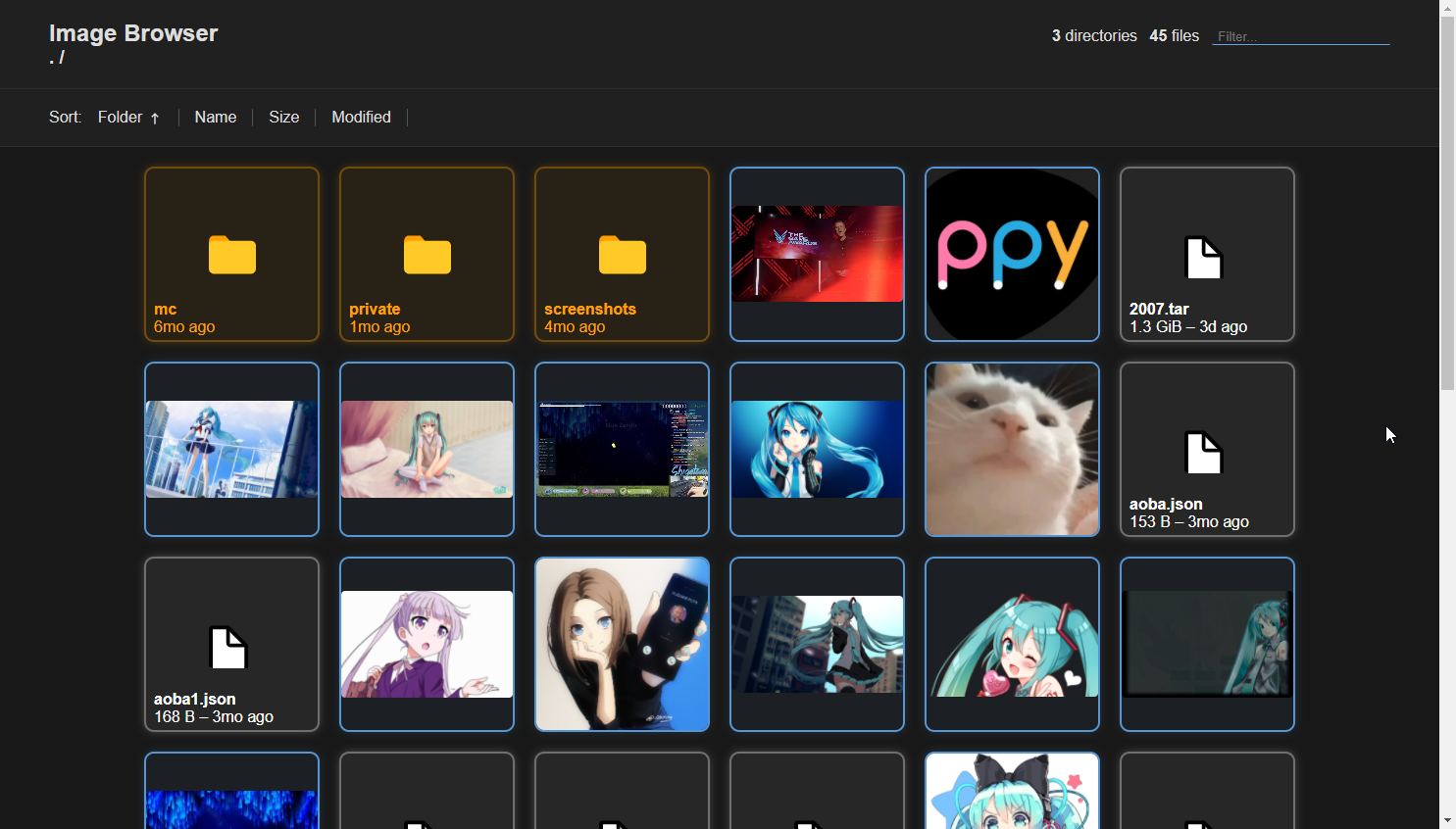Screen dimensions: 1456x829
Task: Open the red stage awards thumbnail
Action: coord(817,255)
